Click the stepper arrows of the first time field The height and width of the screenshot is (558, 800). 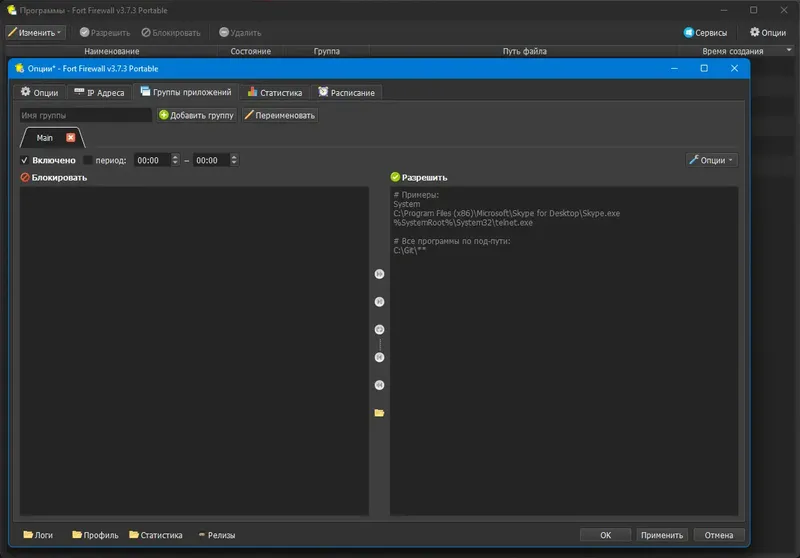(x=176, y=160)
